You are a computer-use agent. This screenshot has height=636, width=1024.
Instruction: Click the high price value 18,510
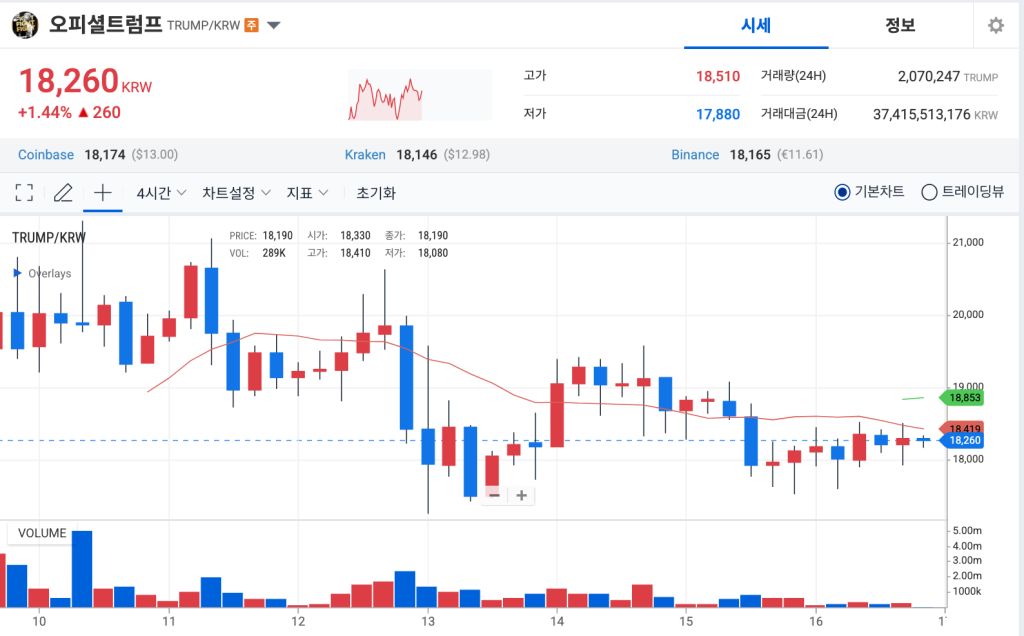[x=718, y=76]
